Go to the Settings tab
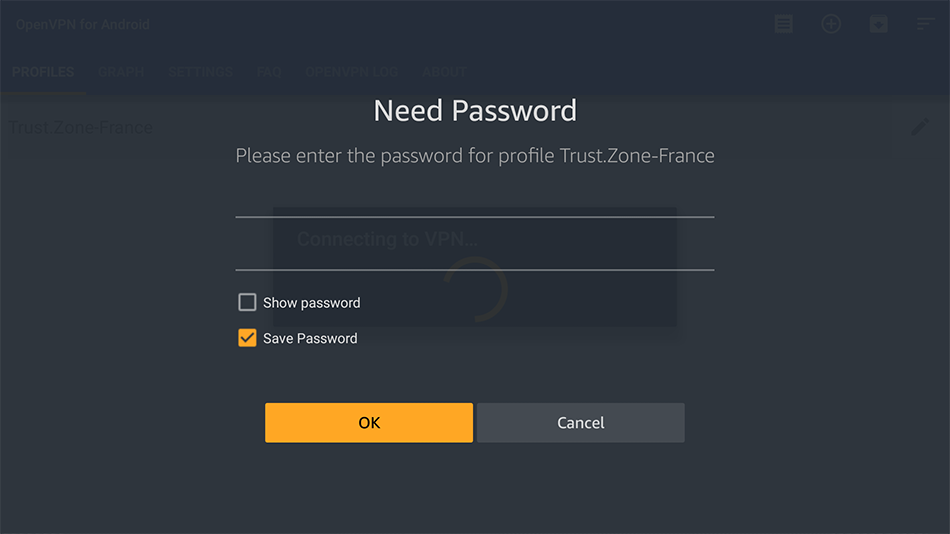The height and width of the screenshot is (534, 950). (x=200, y=72)
